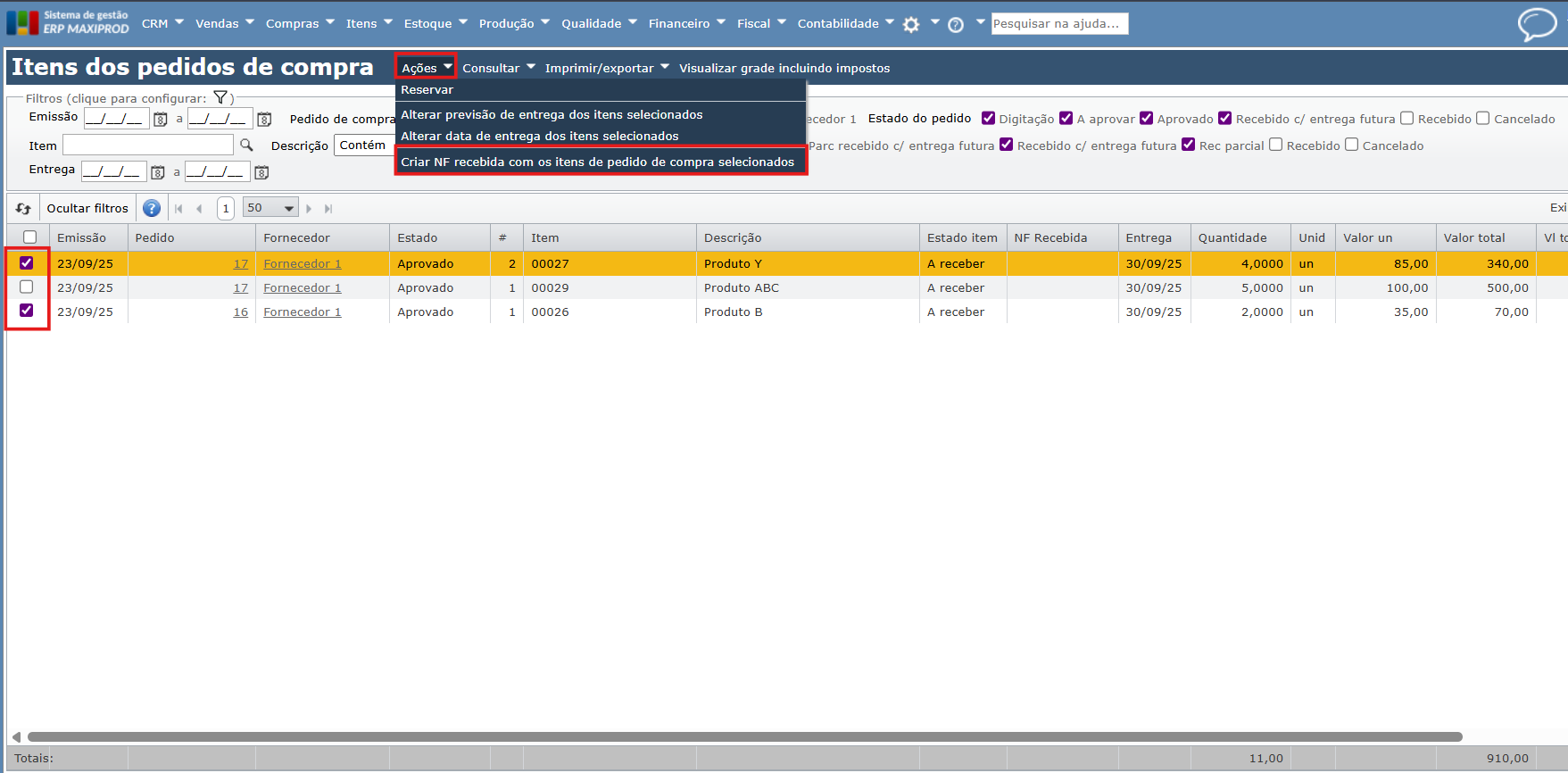Toggle the A aprovar order state checkbox
The width and height of the screenshot is (1568, 773).
[x=1066, y=118]
